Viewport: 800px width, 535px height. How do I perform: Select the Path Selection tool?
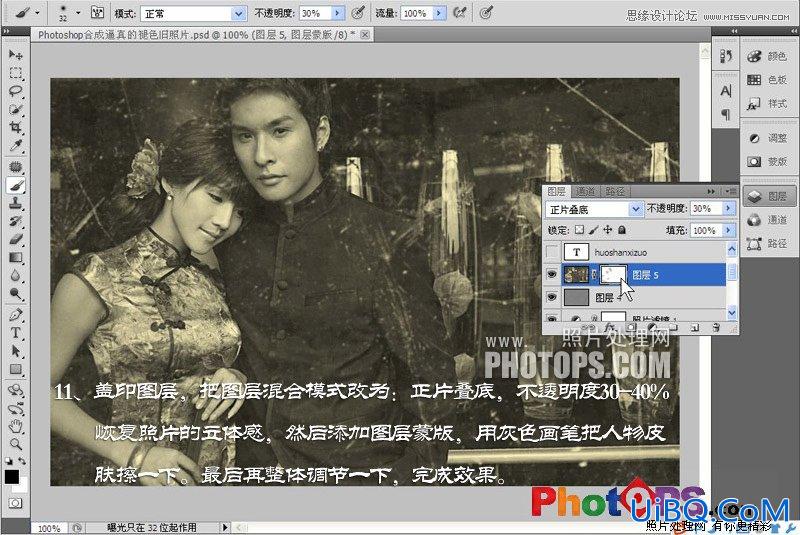[x=16, y=351]
